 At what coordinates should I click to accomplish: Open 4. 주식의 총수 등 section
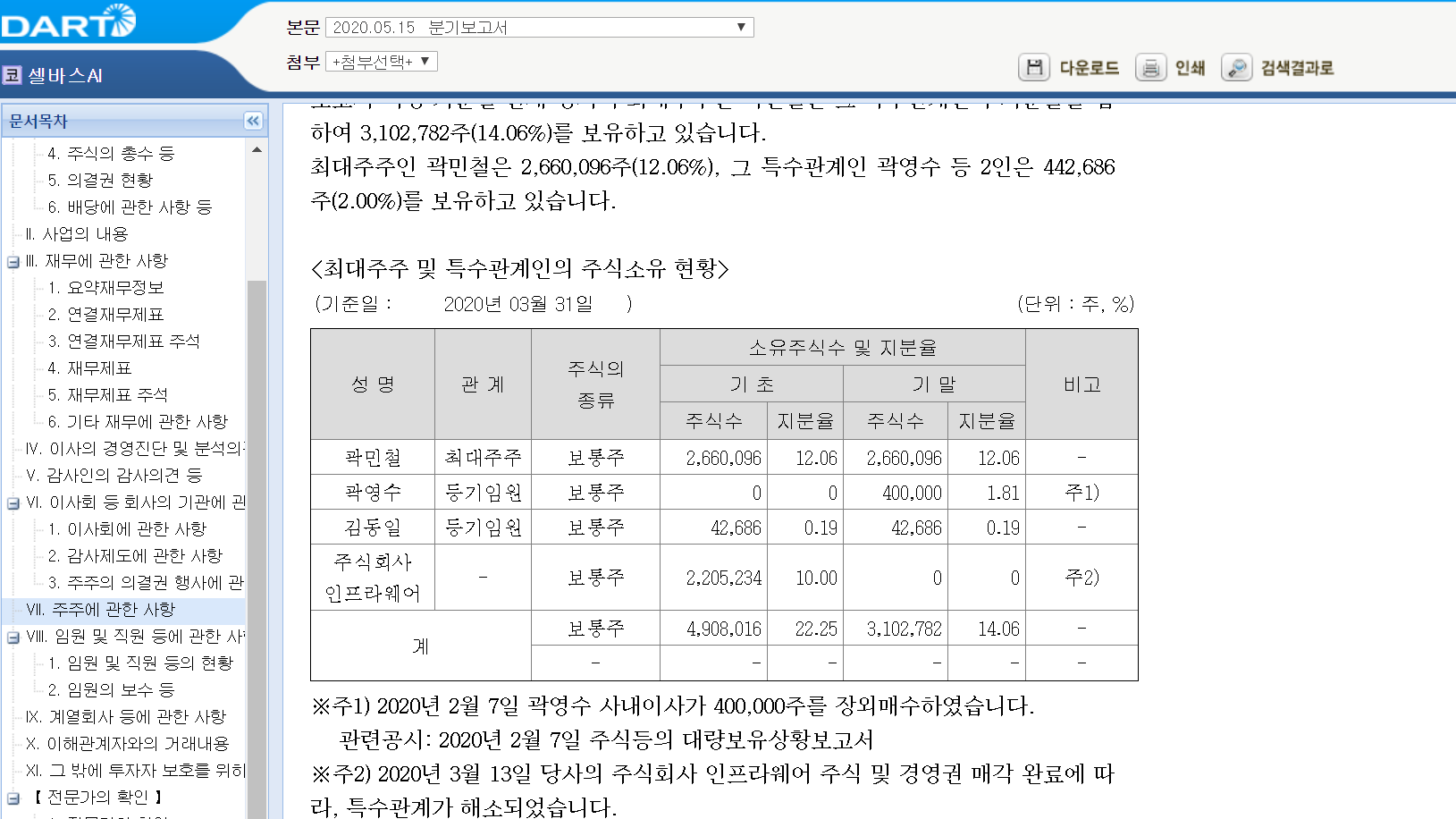tap(111, 154)
